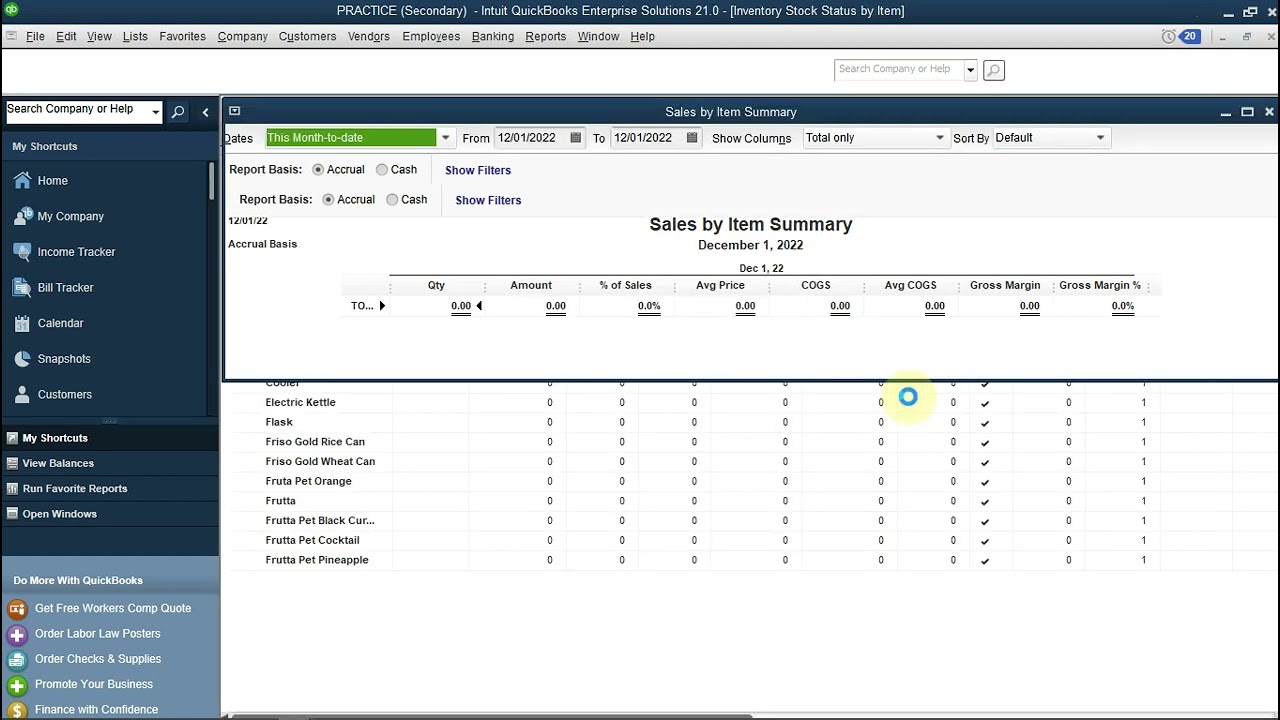Click Order Labor Law Posters plus icon
This screenshot has height=720, width=1280.
click(17, 634)
